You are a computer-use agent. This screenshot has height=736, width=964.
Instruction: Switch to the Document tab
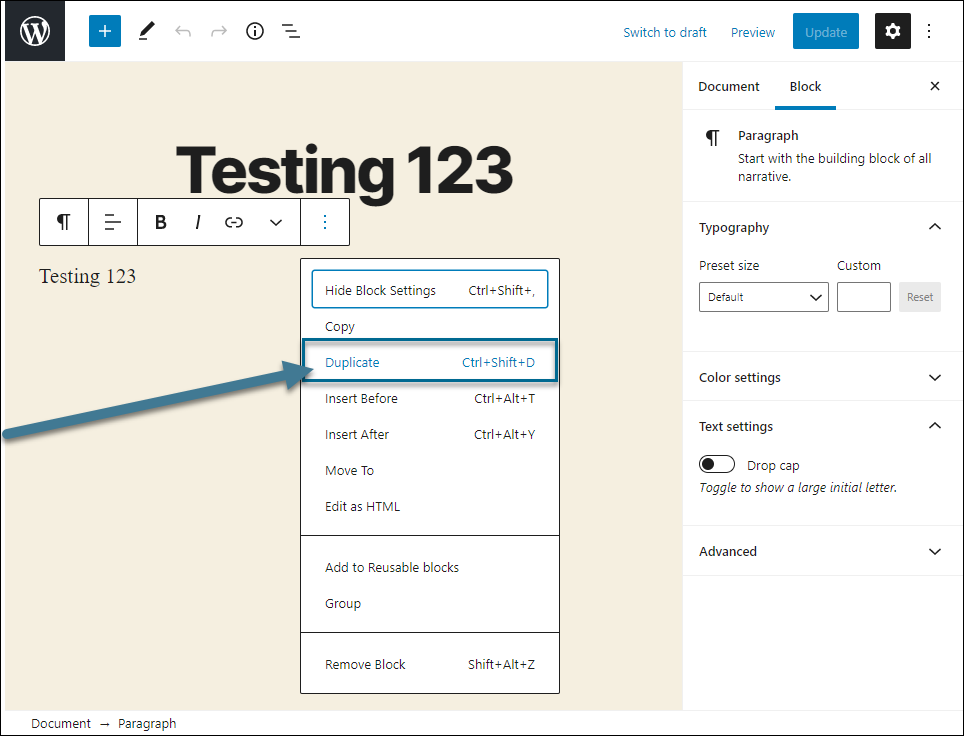coord(729,87)
